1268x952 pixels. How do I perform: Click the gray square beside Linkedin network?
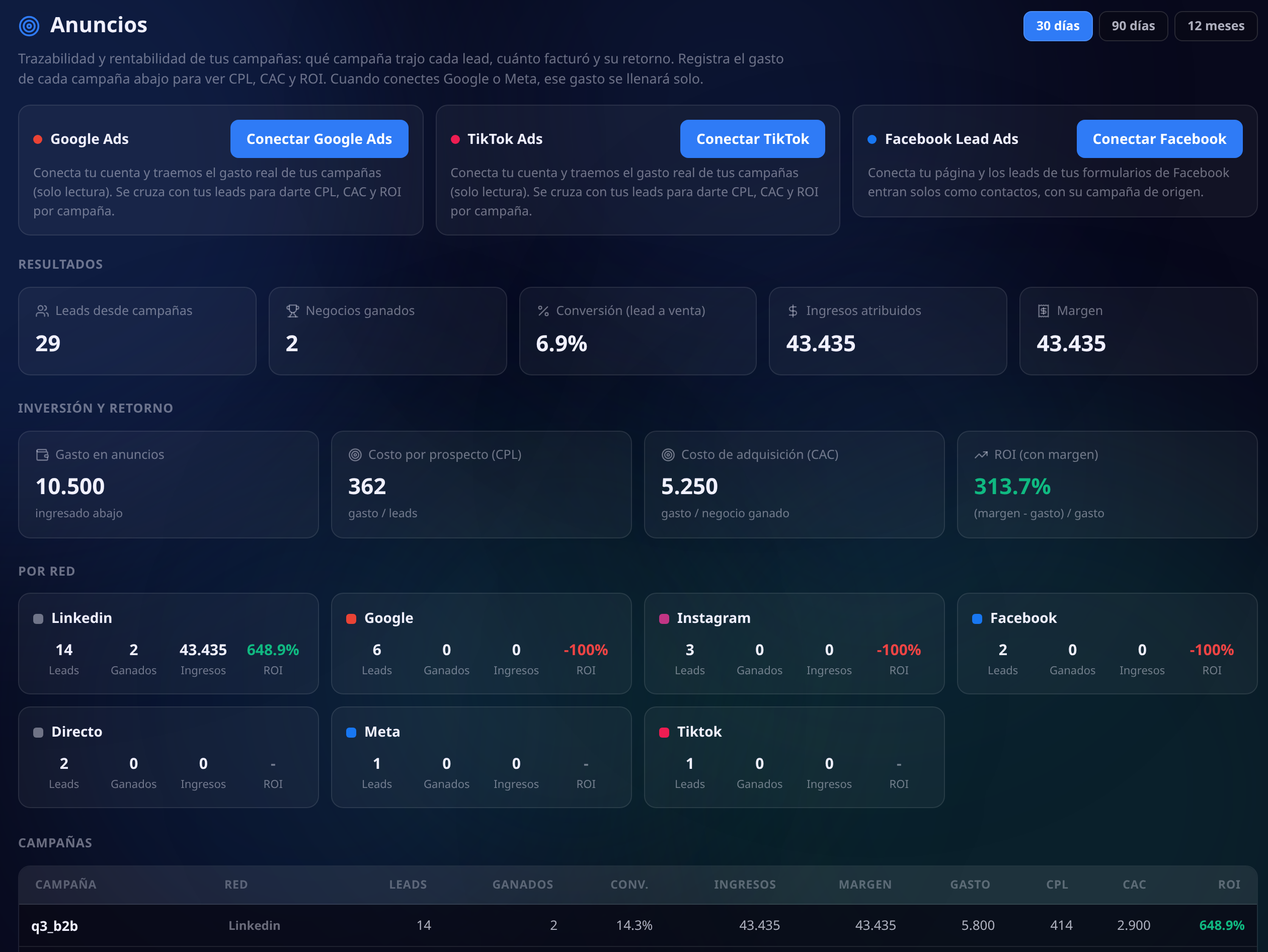click(x=38, y=619)
